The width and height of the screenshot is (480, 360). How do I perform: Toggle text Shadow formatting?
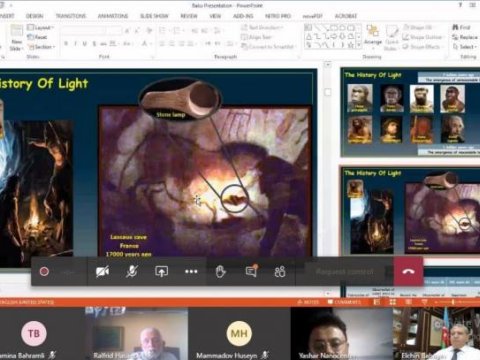point(94,44)
